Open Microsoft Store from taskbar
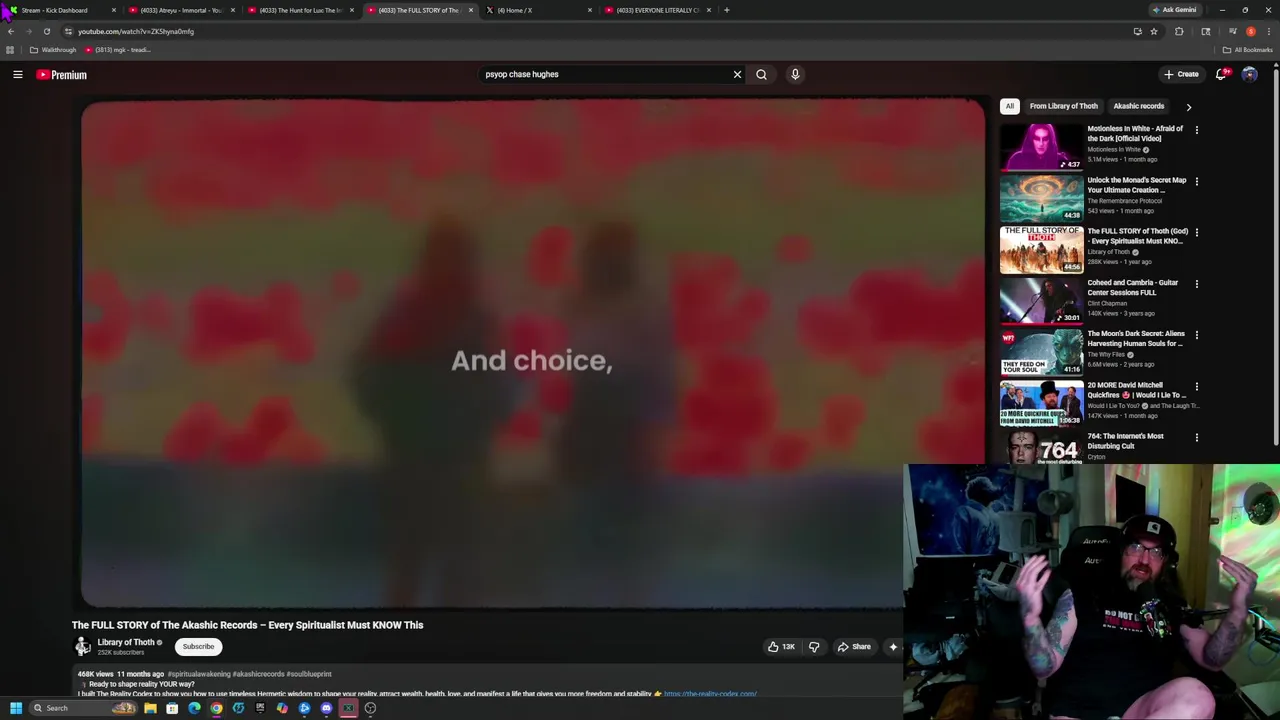 click(x=172, y=708)
